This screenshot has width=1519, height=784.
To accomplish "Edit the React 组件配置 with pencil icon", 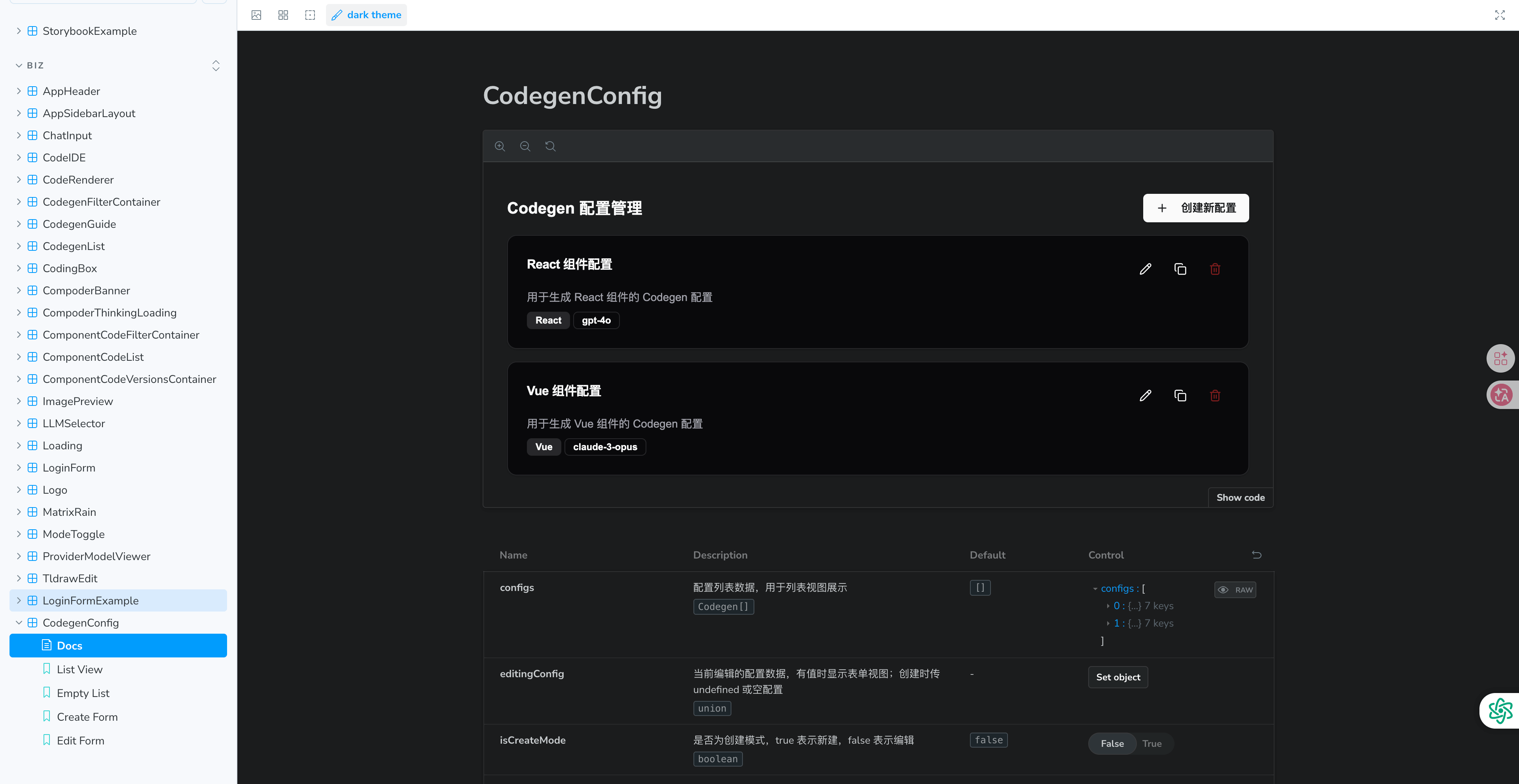I will pyautogui.click(x=1145, y=269).
